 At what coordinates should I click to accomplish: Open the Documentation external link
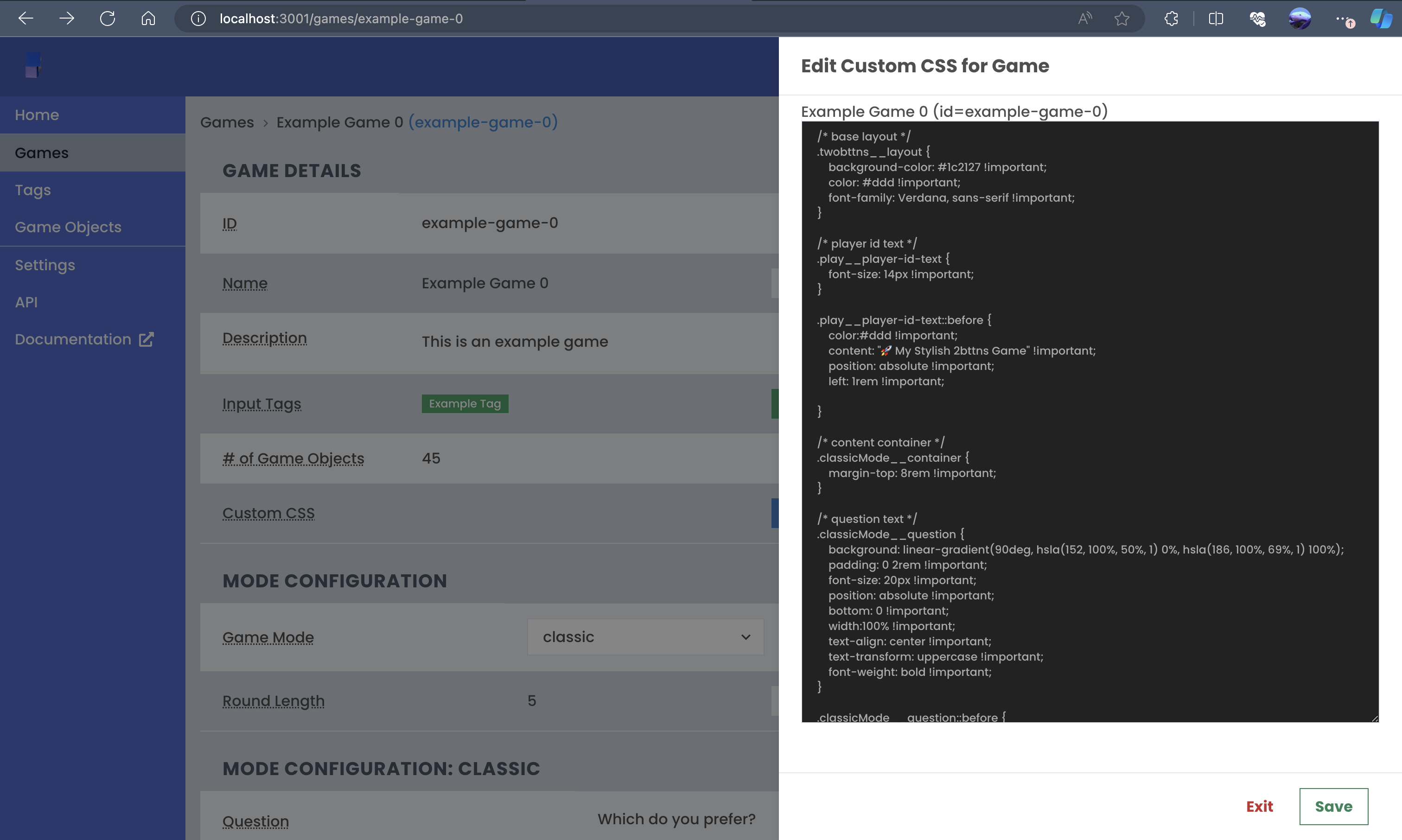[x=84, y=339]
